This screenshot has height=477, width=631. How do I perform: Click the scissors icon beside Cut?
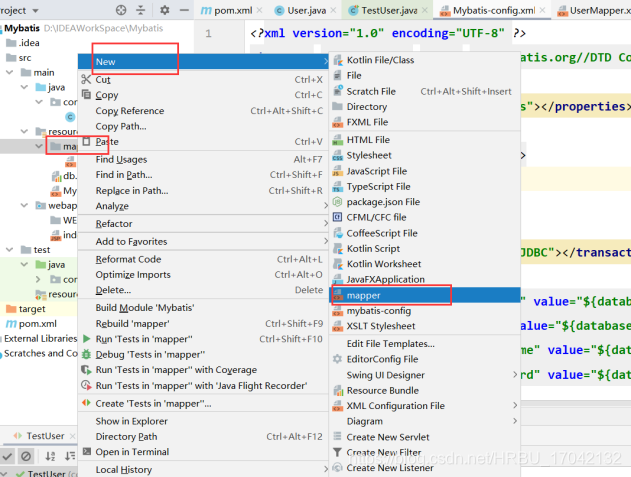(x=86, y=79)
